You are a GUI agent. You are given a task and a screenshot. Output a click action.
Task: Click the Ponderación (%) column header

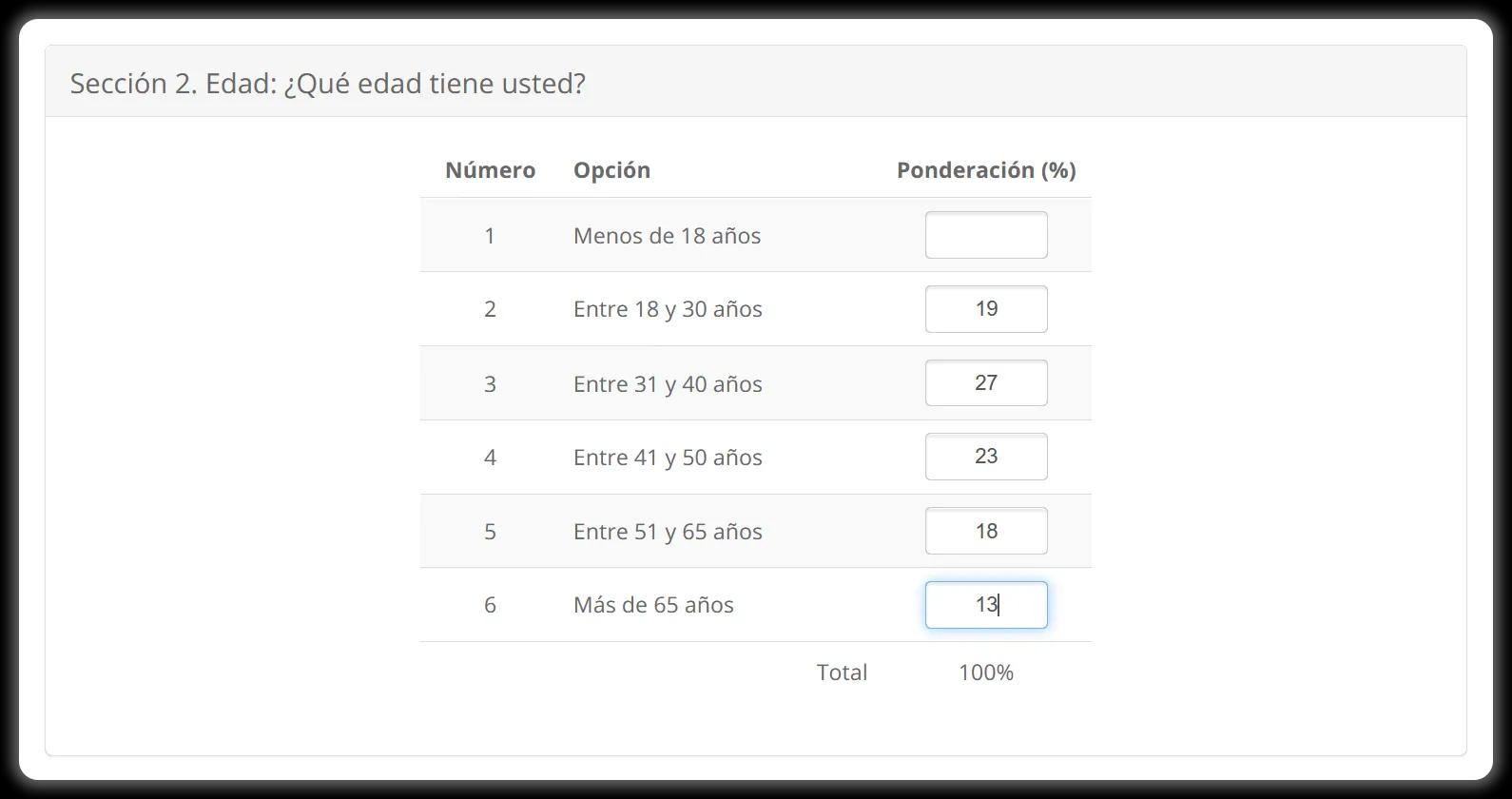[985, 169]
